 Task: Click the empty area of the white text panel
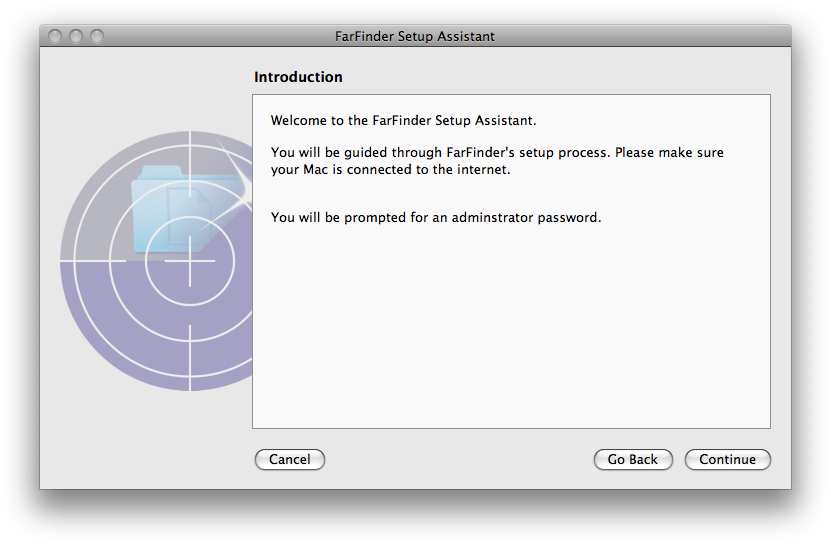(511, 329)
